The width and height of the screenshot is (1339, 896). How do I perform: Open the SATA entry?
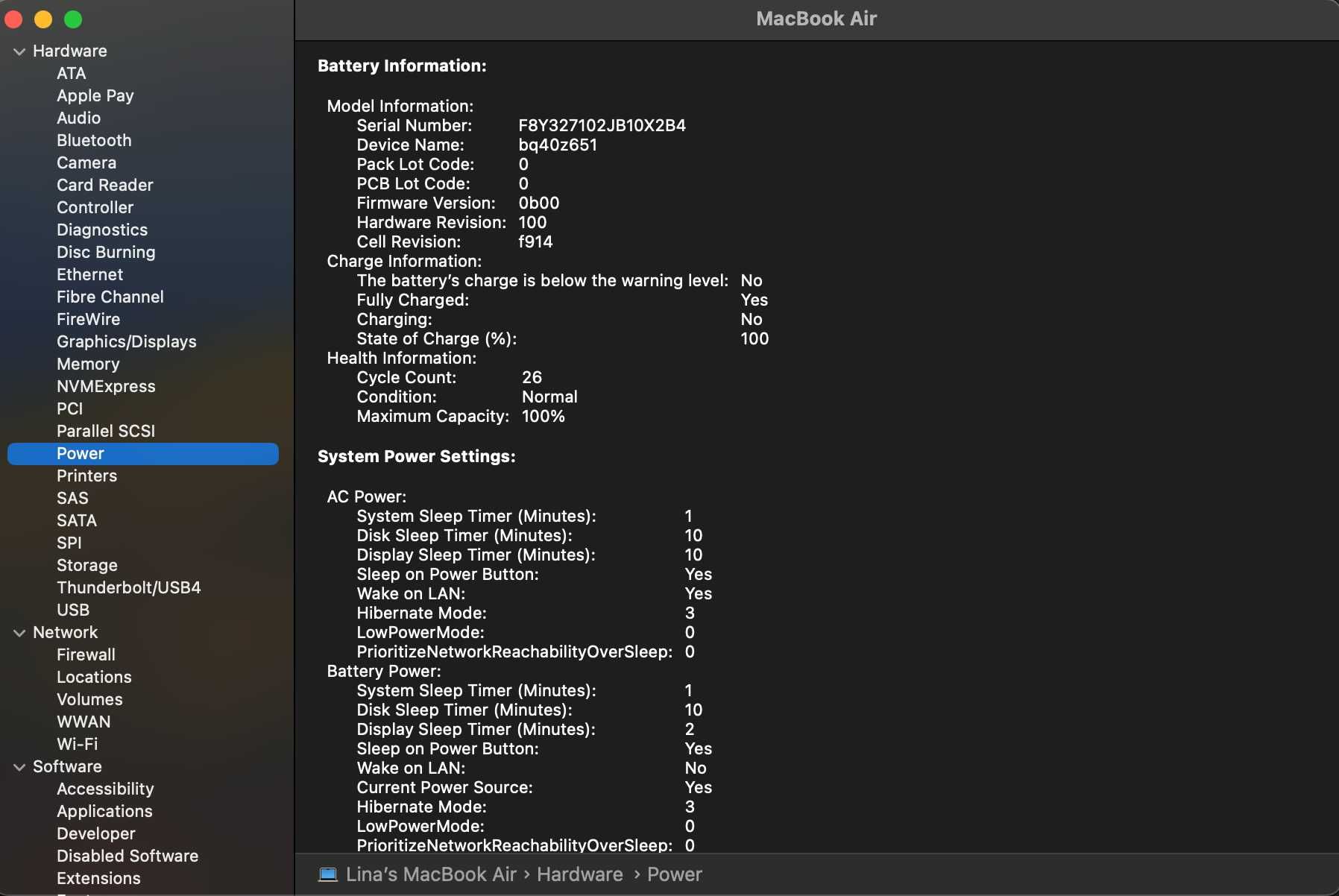click(x=77, y=520)
